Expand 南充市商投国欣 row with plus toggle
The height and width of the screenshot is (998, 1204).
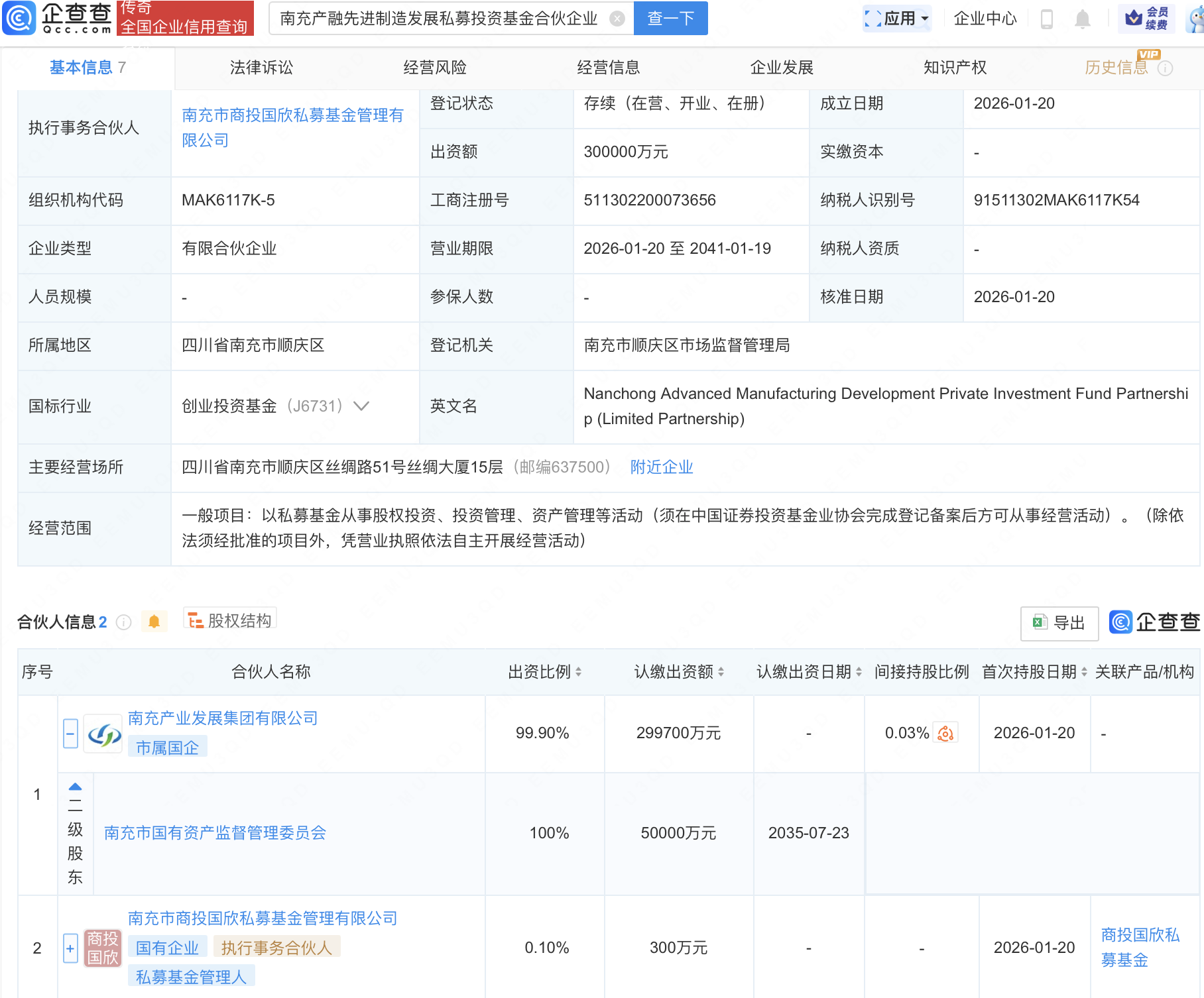pos(70,948)
